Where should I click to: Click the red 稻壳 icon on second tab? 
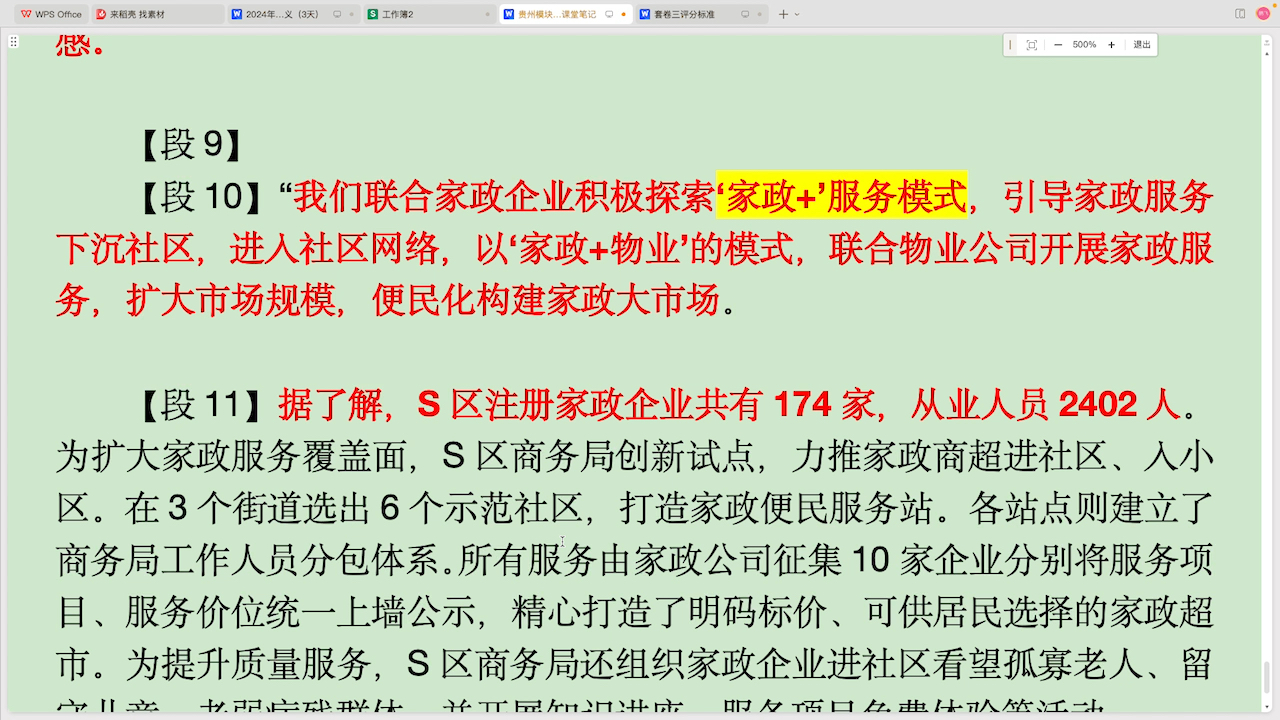click(102, 15)
